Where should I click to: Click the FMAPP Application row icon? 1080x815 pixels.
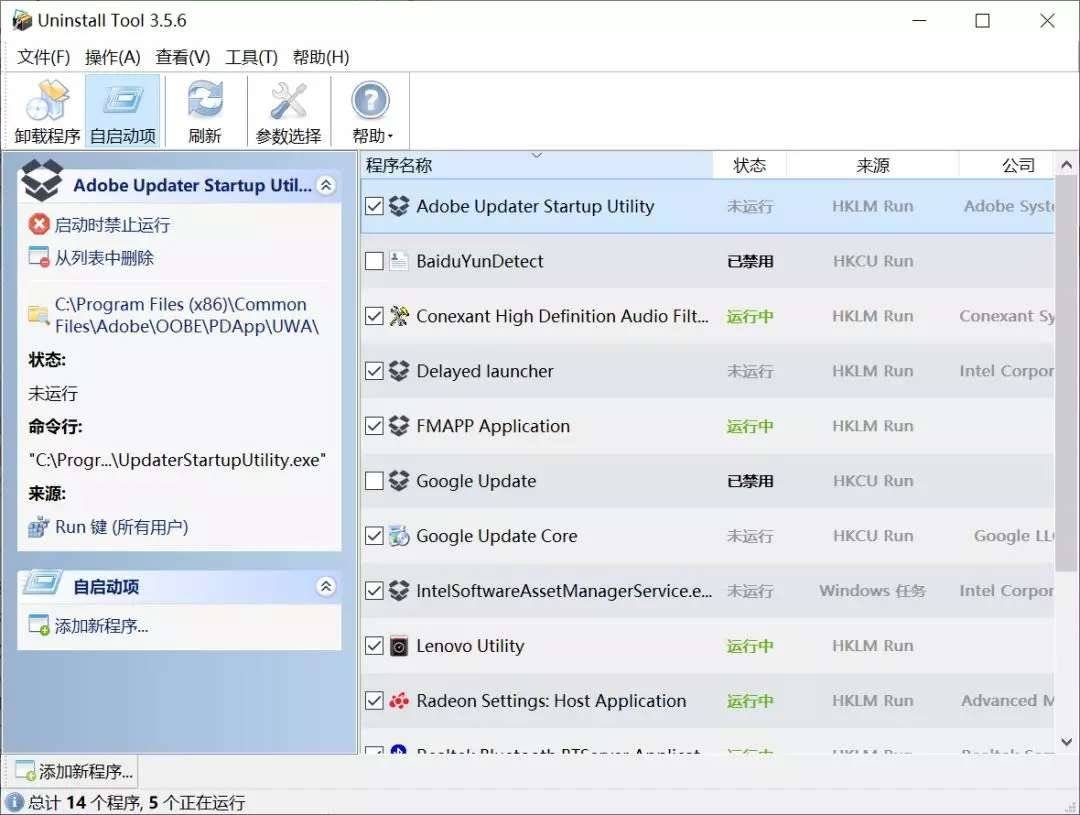pyautogui.click(x=399, y=426)
